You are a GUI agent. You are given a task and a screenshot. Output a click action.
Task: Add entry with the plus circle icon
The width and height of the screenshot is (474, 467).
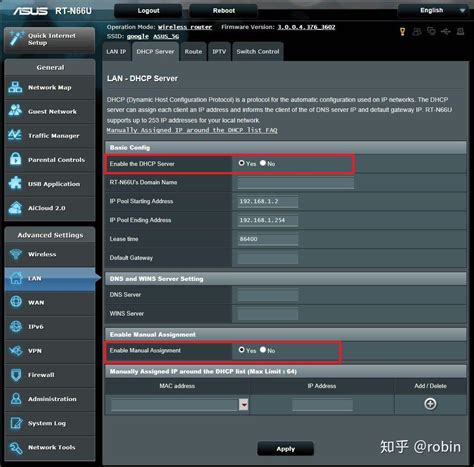[x=430, y=404]
